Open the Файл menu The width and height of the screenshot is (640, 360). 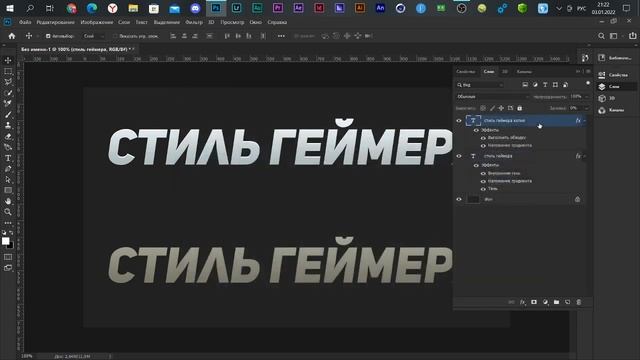pos(25,22)
